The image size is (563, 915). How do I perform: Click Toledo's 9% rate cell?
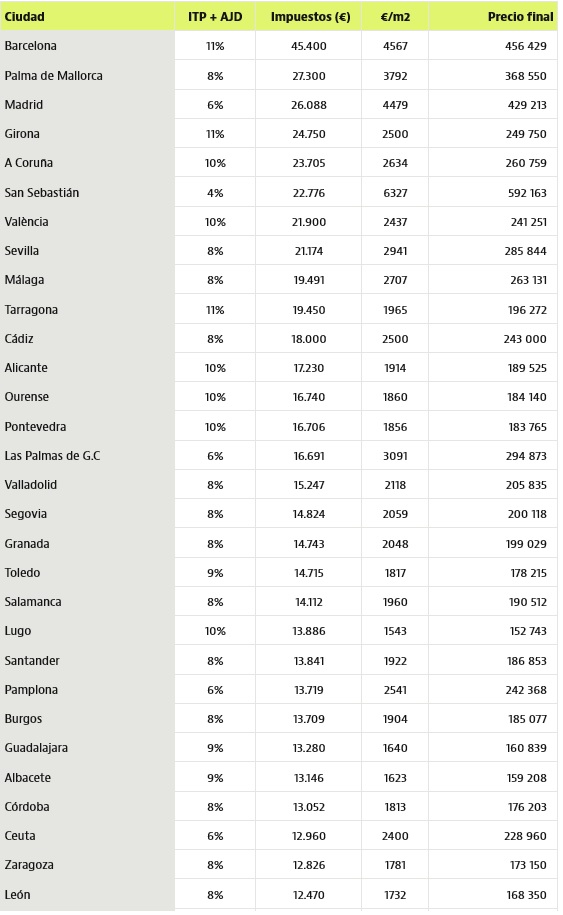(x=215, y=573)
